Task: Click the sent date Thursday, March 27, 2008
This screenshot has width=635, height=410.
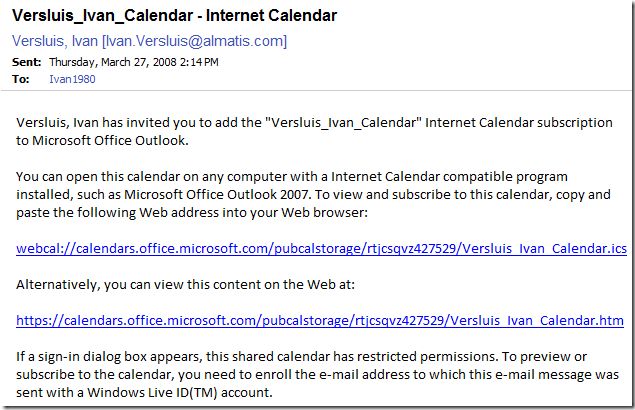Action: tap(113, 62)
